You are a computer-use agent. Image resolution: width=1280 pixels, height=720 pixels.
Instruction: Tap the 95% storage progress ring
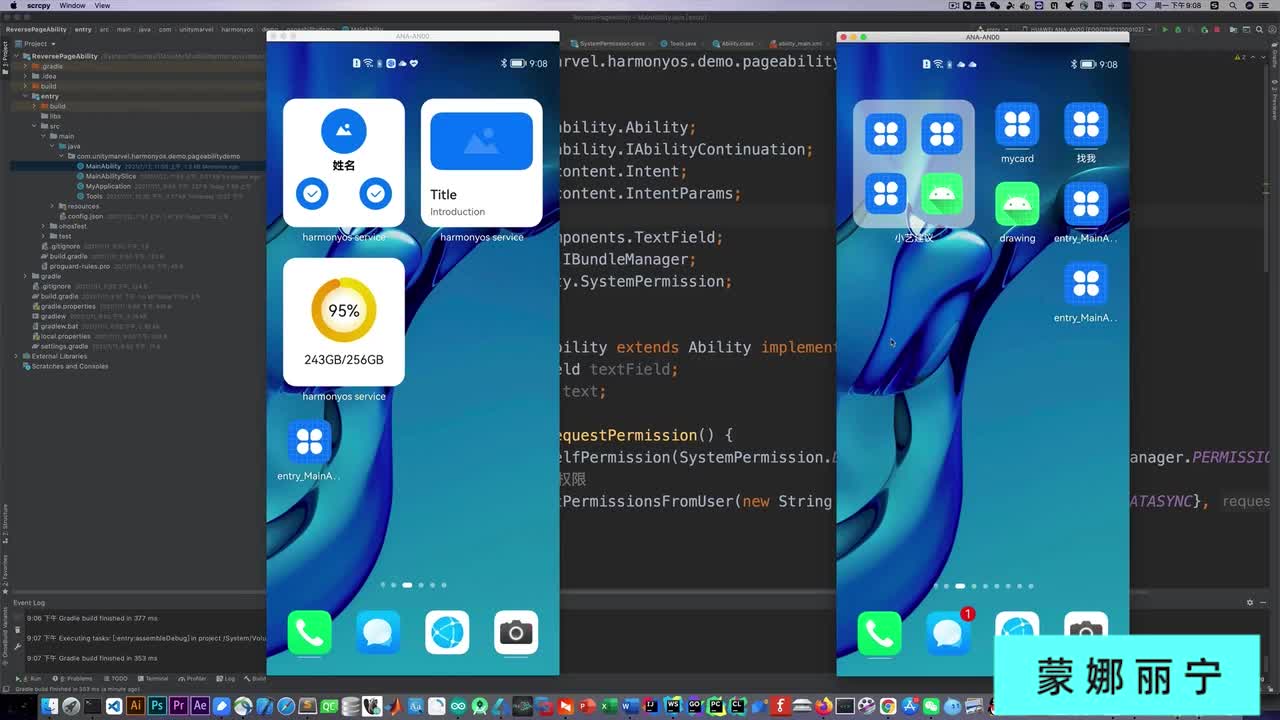pos(344,311)
